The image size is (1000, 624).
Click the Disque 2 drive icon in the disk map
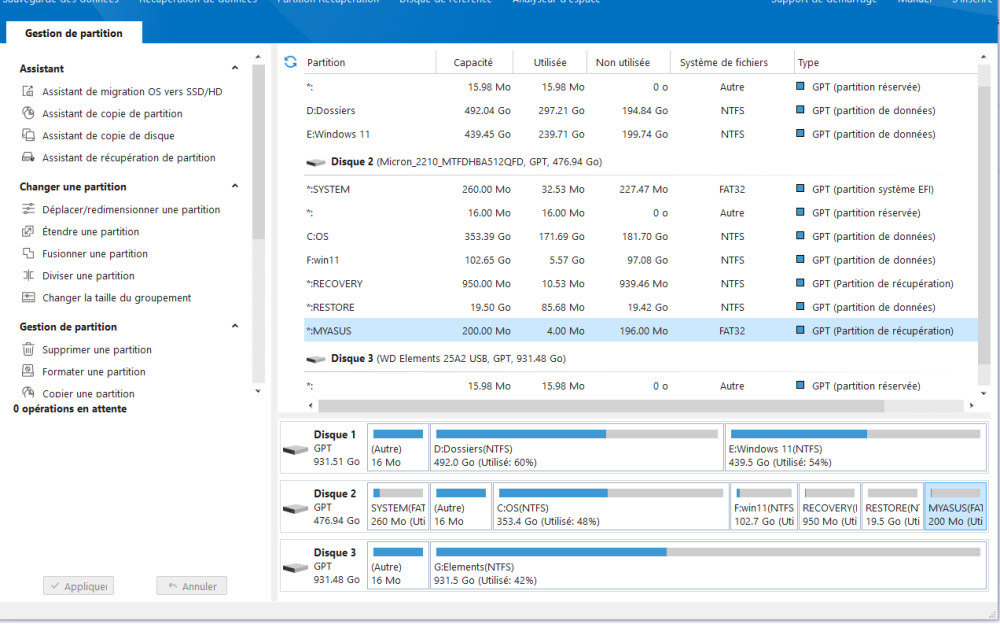[x=295, y=509]
